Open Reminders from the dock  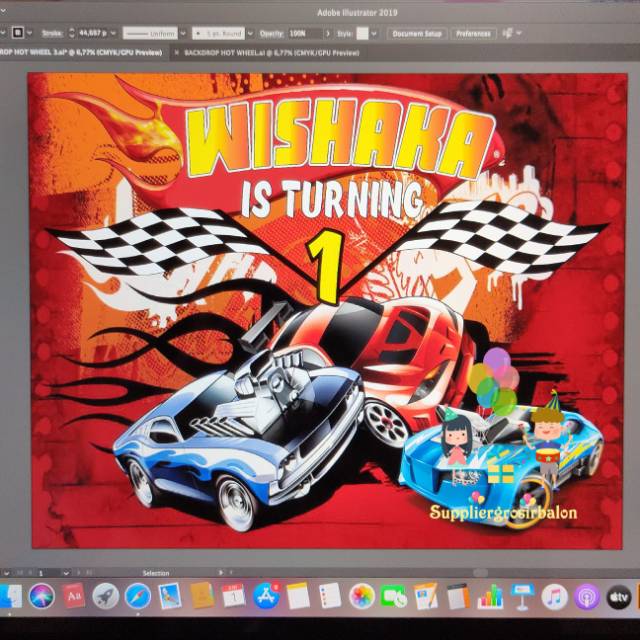tap(330, 596)
